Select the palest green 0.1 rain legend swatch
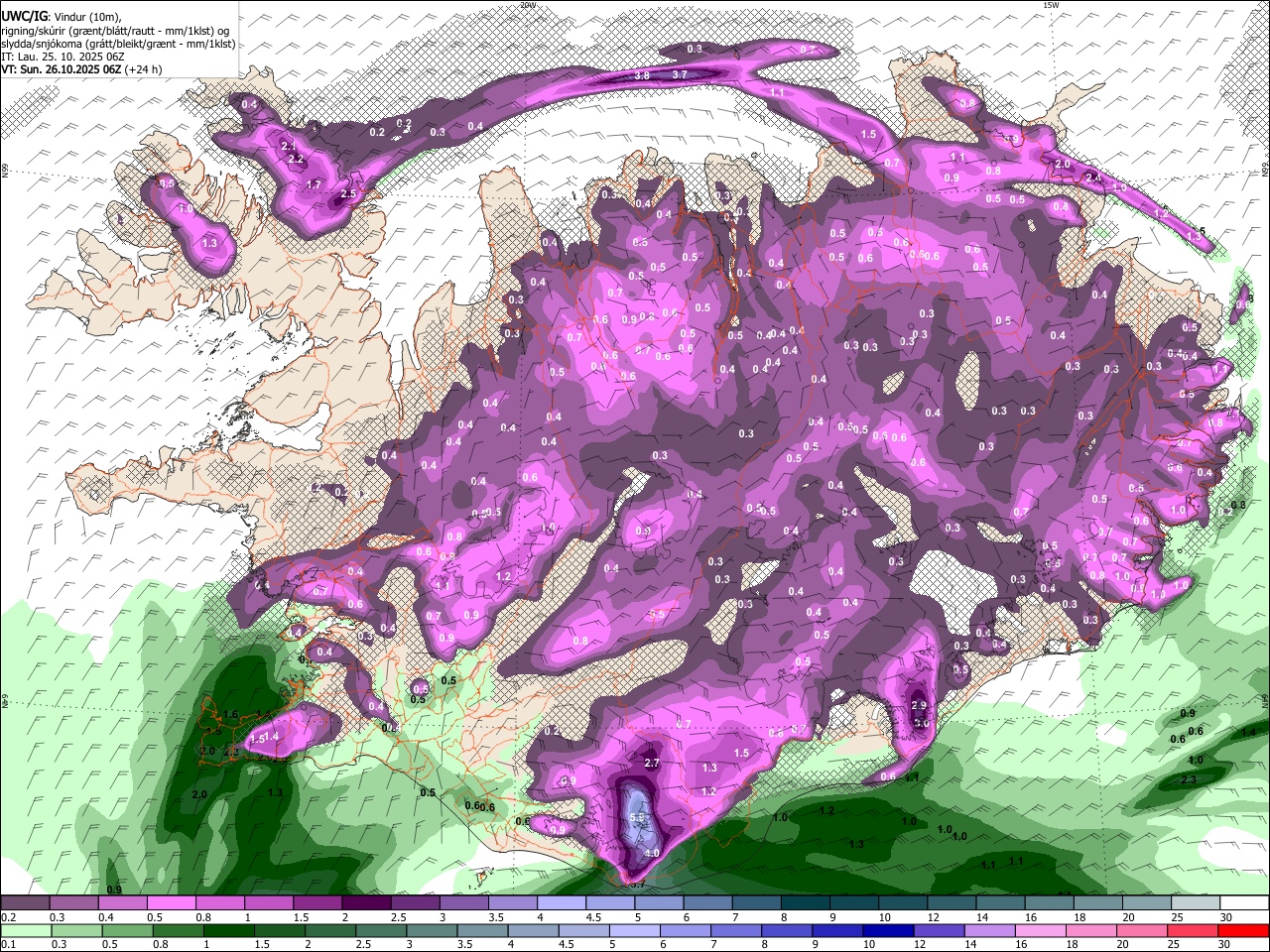This screenshot has width=1270, height=952. coord(25,931)
